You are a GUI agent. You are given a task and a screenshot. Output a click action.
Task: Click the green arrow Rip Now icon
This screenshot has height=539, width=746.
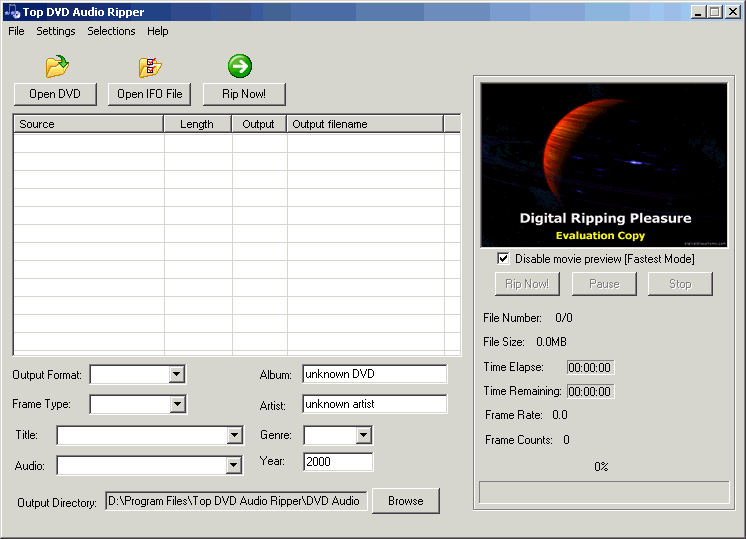pos(240,66)
